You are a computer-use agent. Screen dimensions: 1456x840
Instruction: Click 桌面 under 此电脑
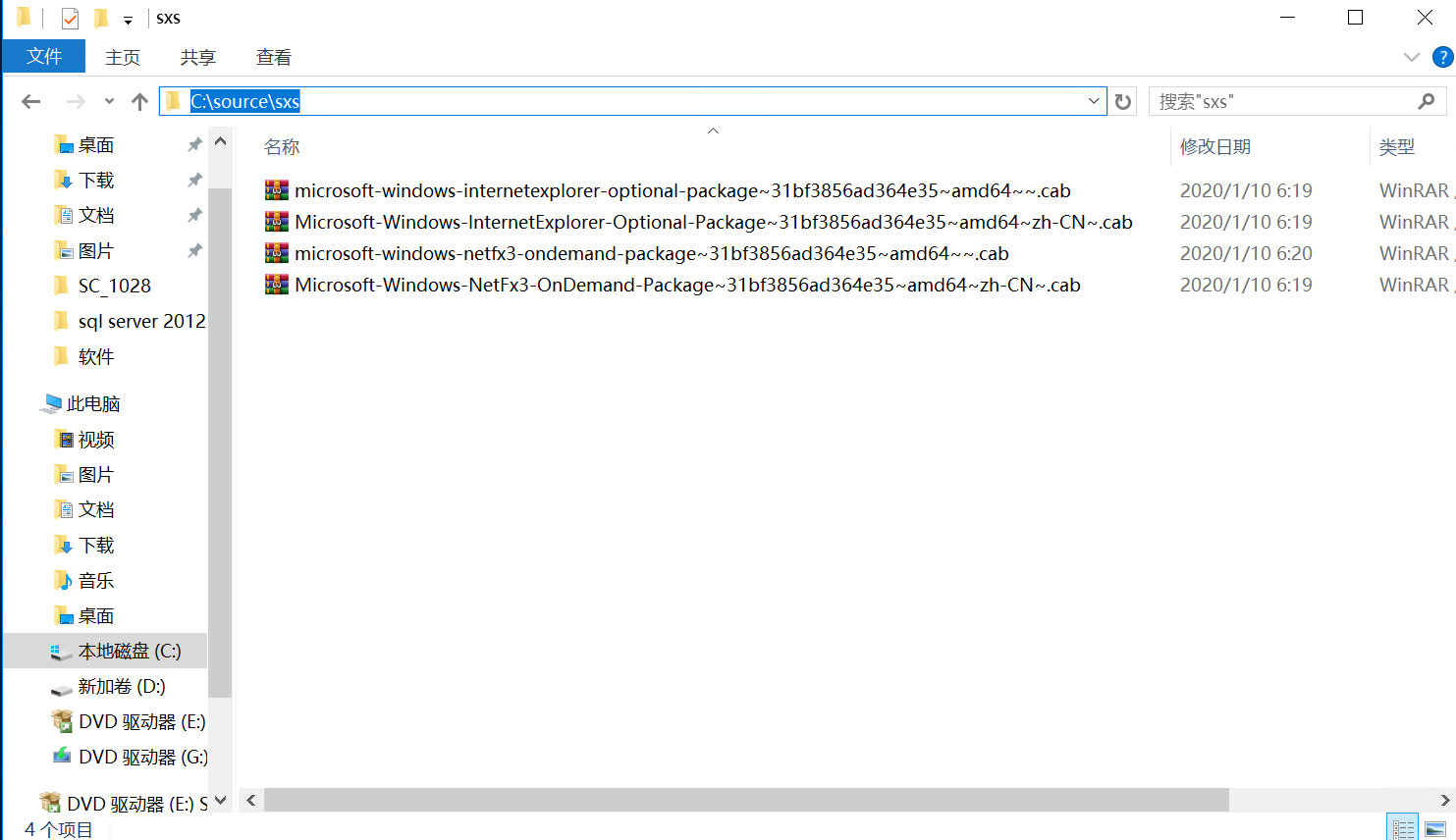[96, 616]
